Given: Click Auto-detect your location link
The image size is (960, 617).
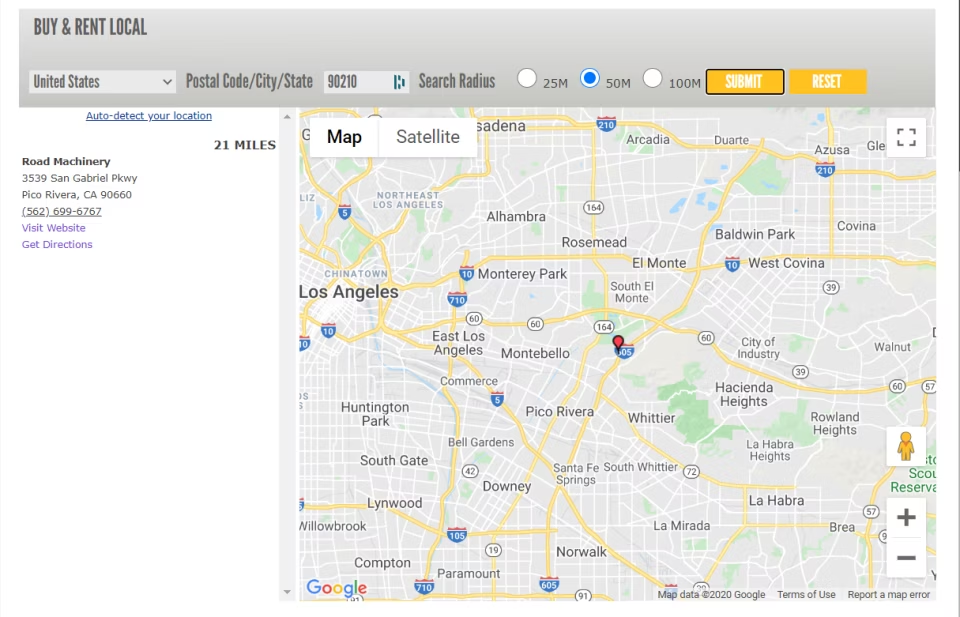Looking at the screenshot, I should click(149, 116).
